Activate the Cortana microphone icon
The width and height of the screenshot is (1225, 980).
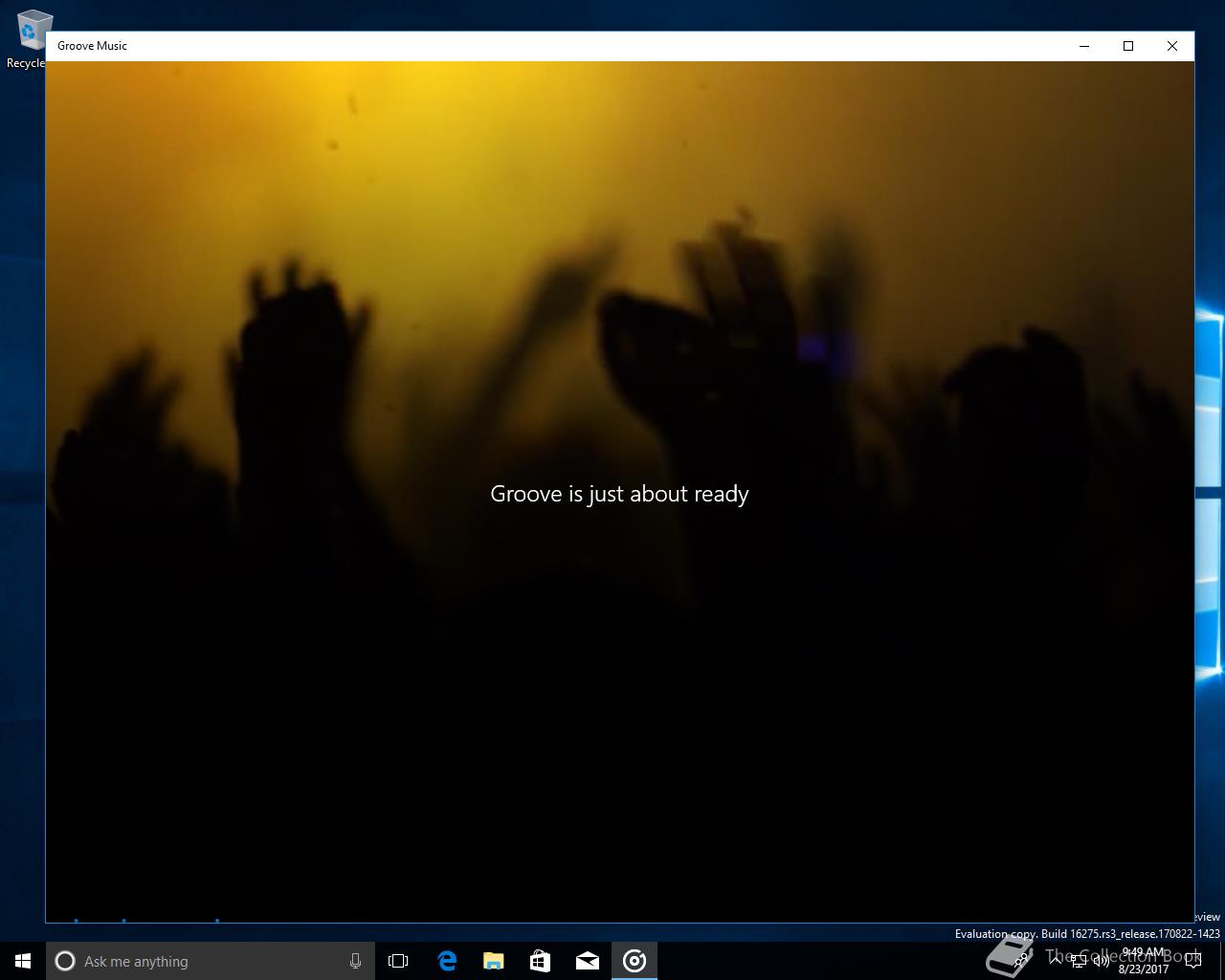pyautogui.click(x=355, y=961)
